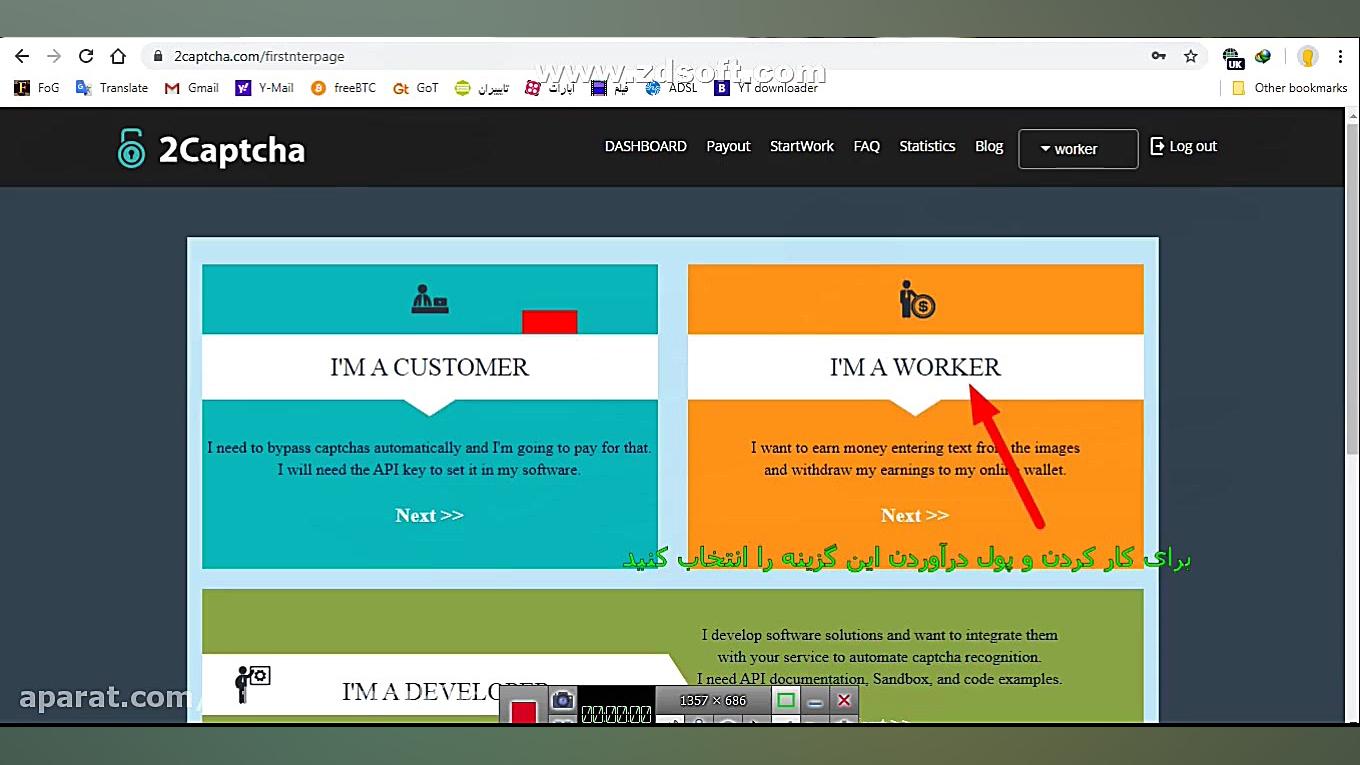Open the Gmail bookmark
1360x765 pixels.
(191, 88)
